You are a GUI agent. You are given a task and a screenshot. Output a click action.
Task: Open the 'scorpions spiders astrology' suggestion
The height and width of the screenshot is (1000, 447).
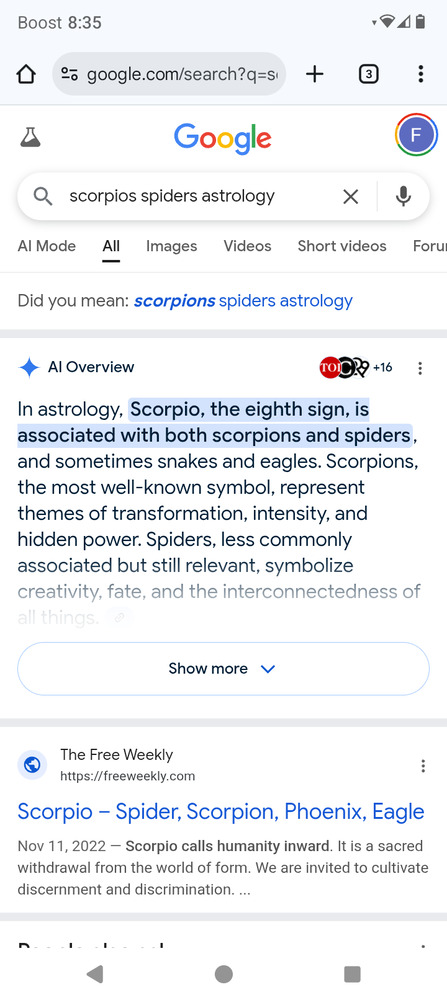(x=243, y=300)
